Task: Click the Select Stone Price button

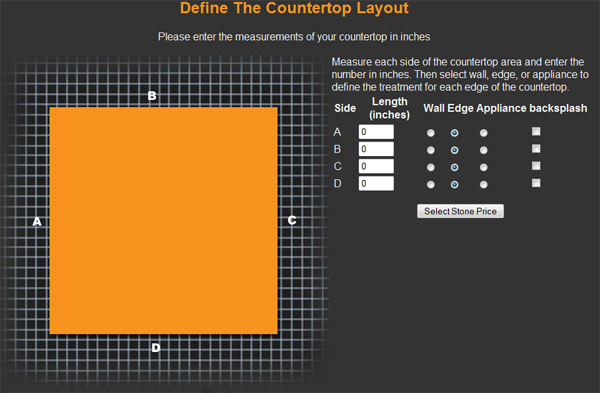Action: [460, 211]
